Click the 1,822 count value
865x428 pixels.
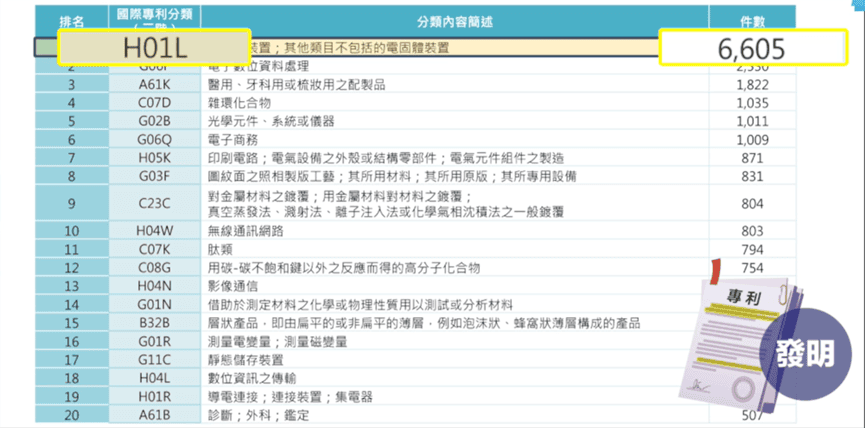click(752, 85)
